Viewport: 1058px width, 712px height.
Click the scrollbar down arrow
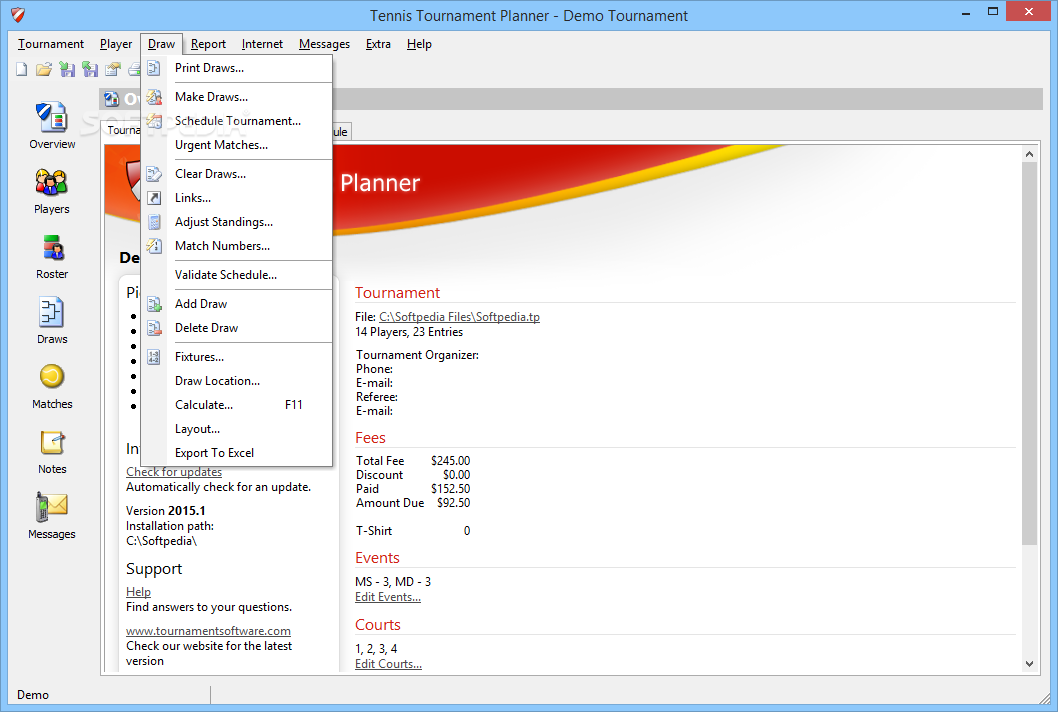click(x=1029, y=663)
